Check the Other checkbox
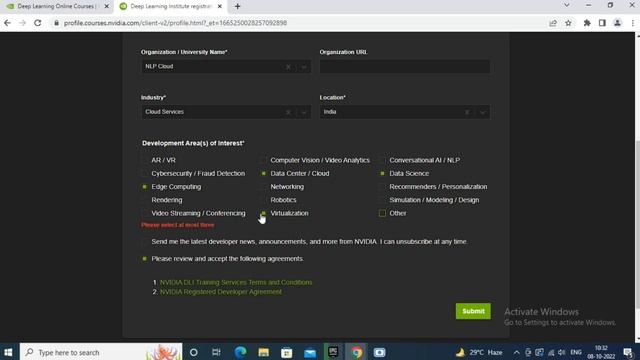 coord(382,213)
